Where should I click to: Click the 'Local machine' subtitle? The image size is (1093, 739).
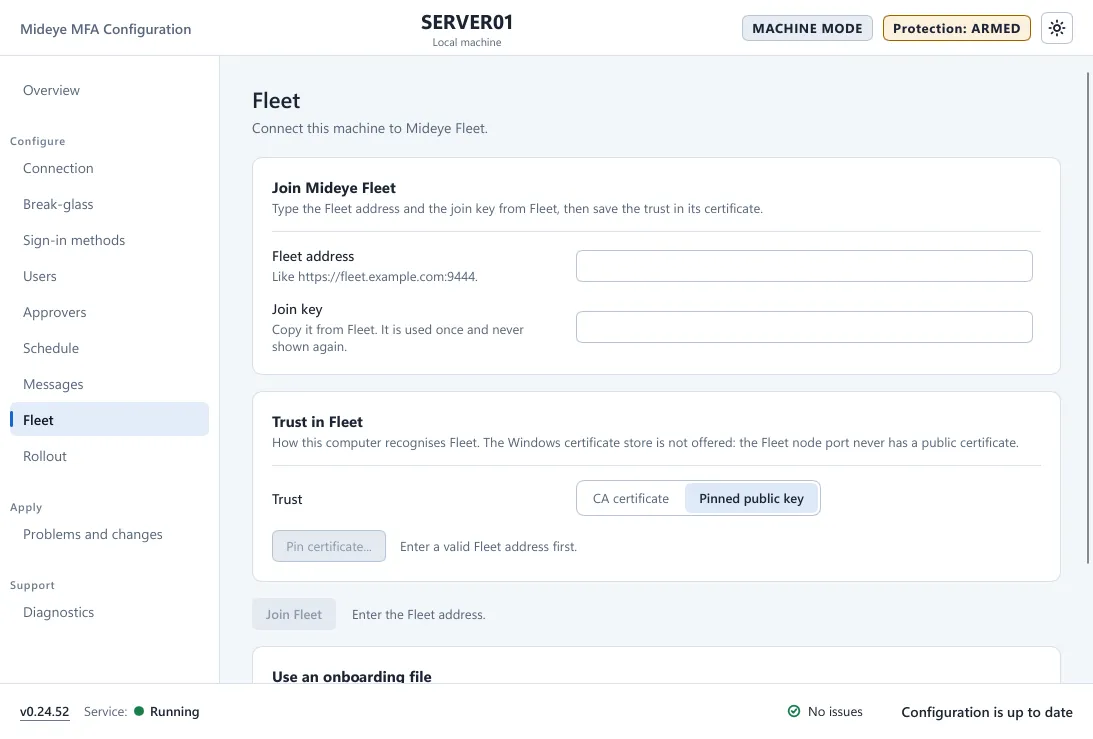coord(467,43)
